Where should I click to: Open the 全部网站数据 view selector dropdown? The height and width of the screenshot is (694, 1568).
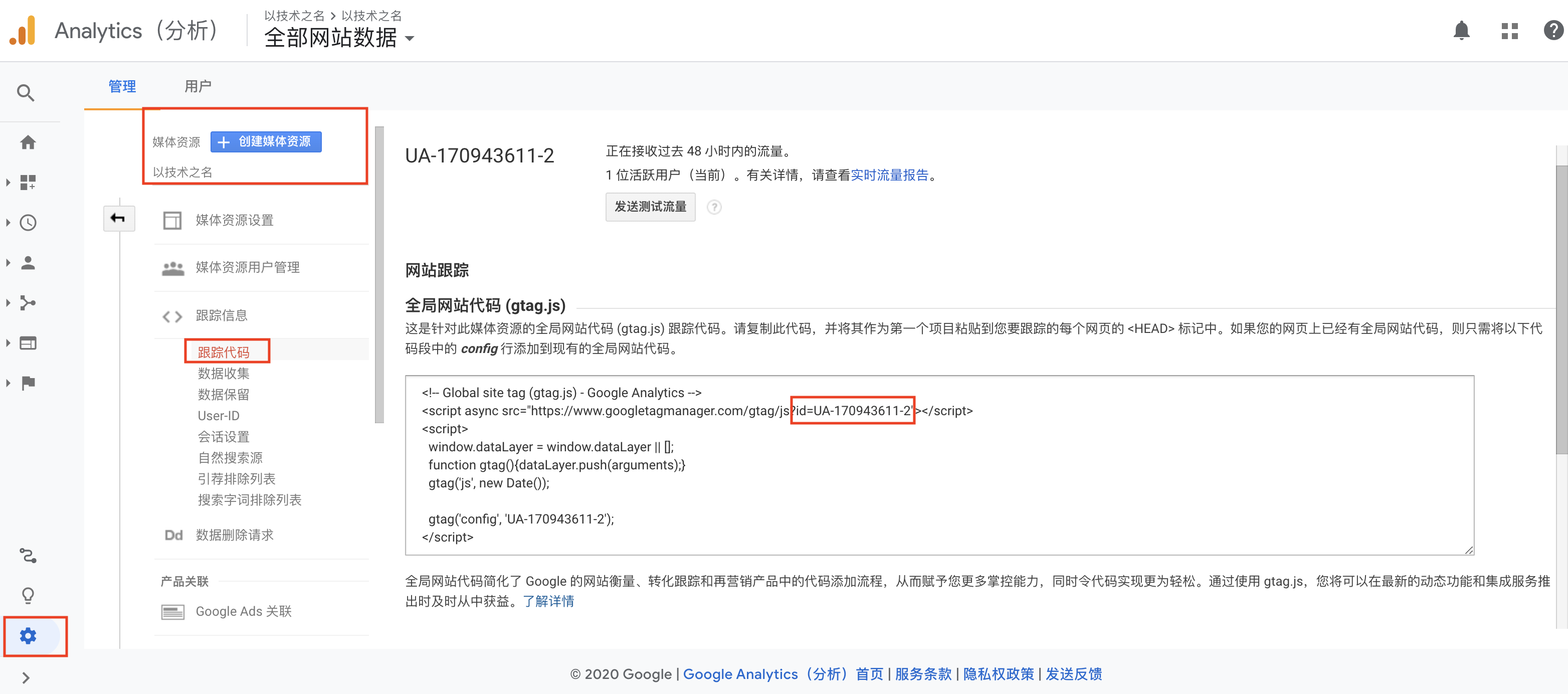340,38
